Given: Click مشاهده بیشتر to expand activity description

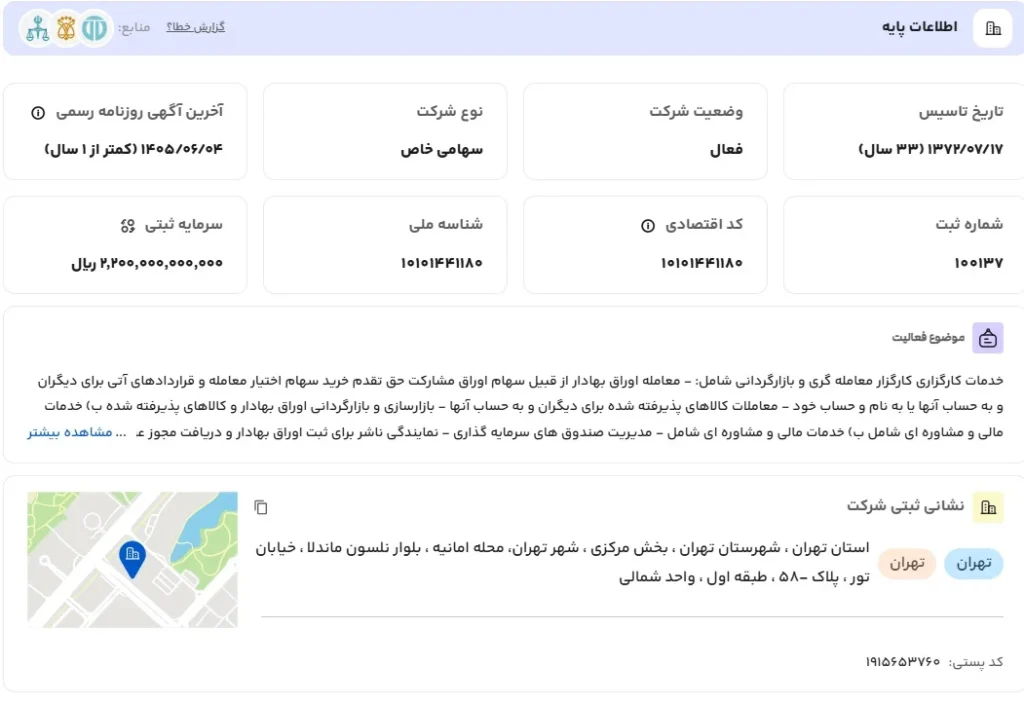Looking at the screenshot, I should [69, 432].
